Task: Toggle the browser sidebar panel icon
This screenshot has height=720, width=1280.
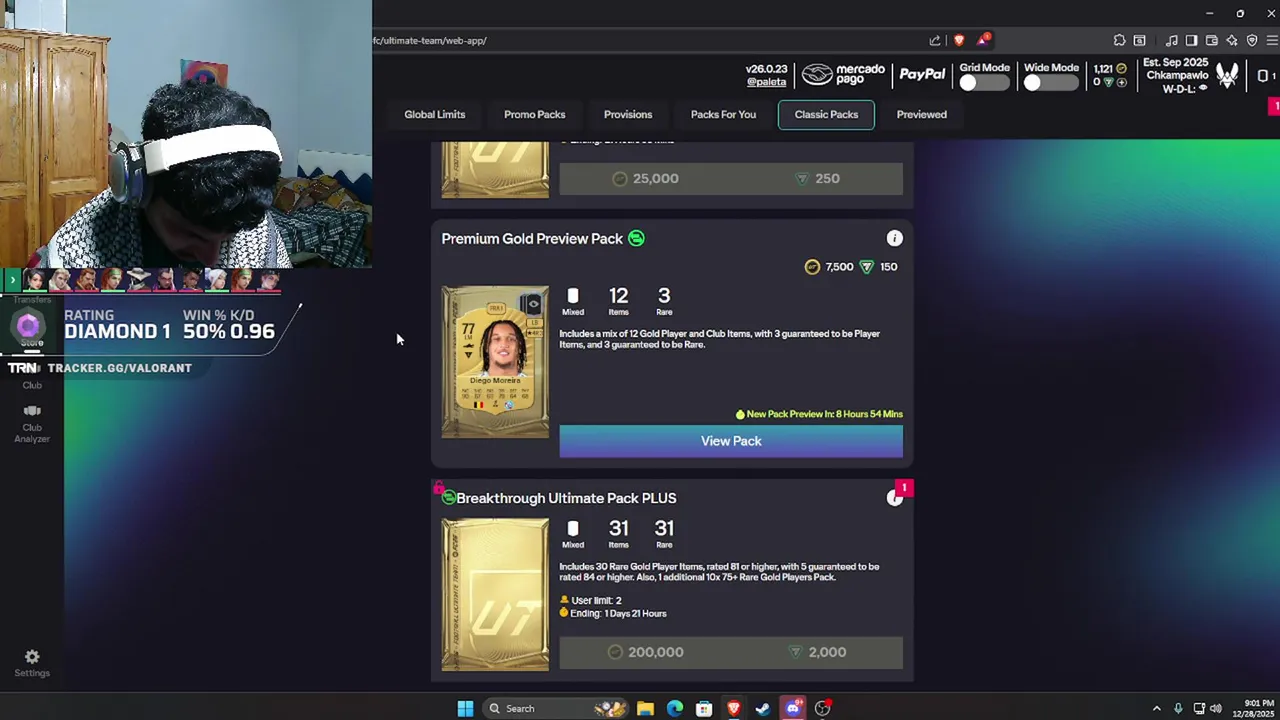Action: pyautogui.click(x=1191, y=40)
